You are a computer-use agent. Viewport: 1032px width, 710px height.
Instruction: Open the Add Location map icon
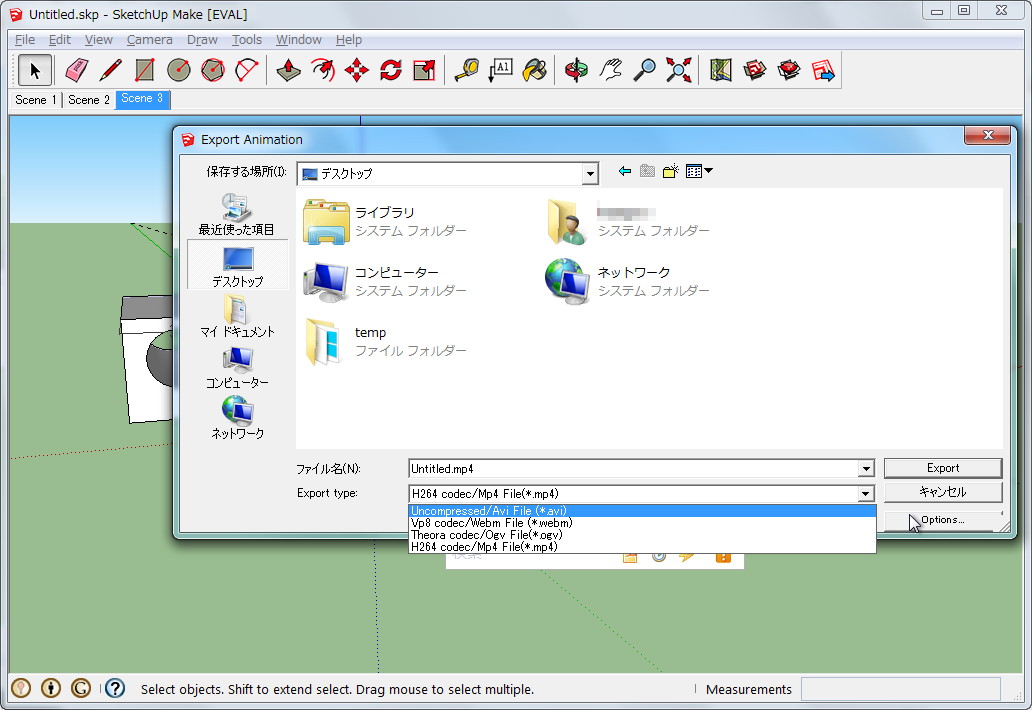click(721, 70)
